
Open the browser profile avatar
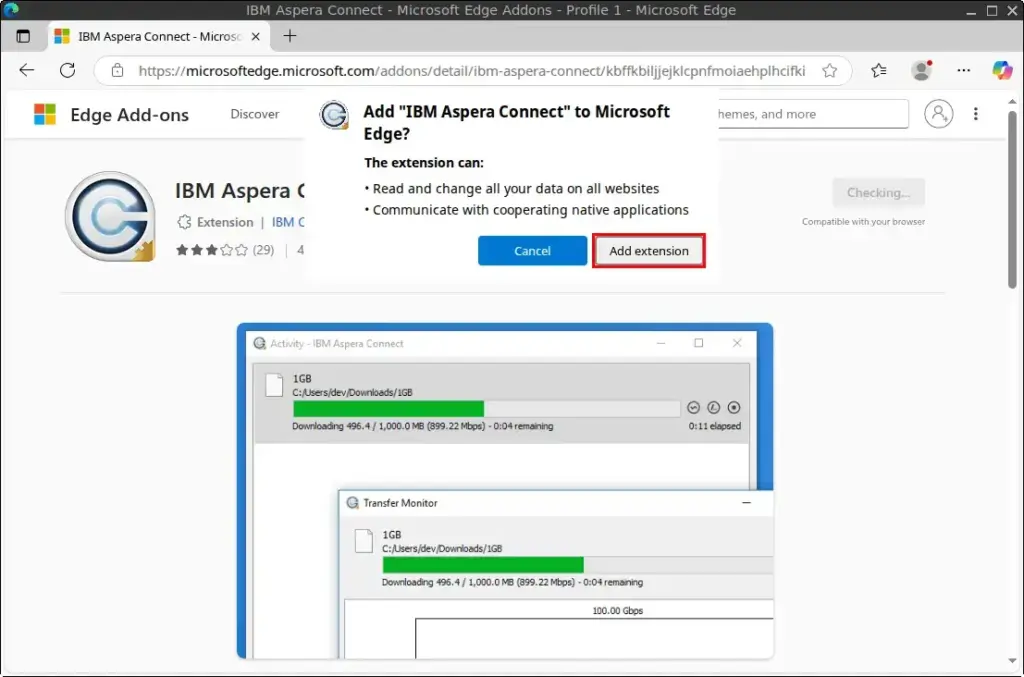point(921,71)
